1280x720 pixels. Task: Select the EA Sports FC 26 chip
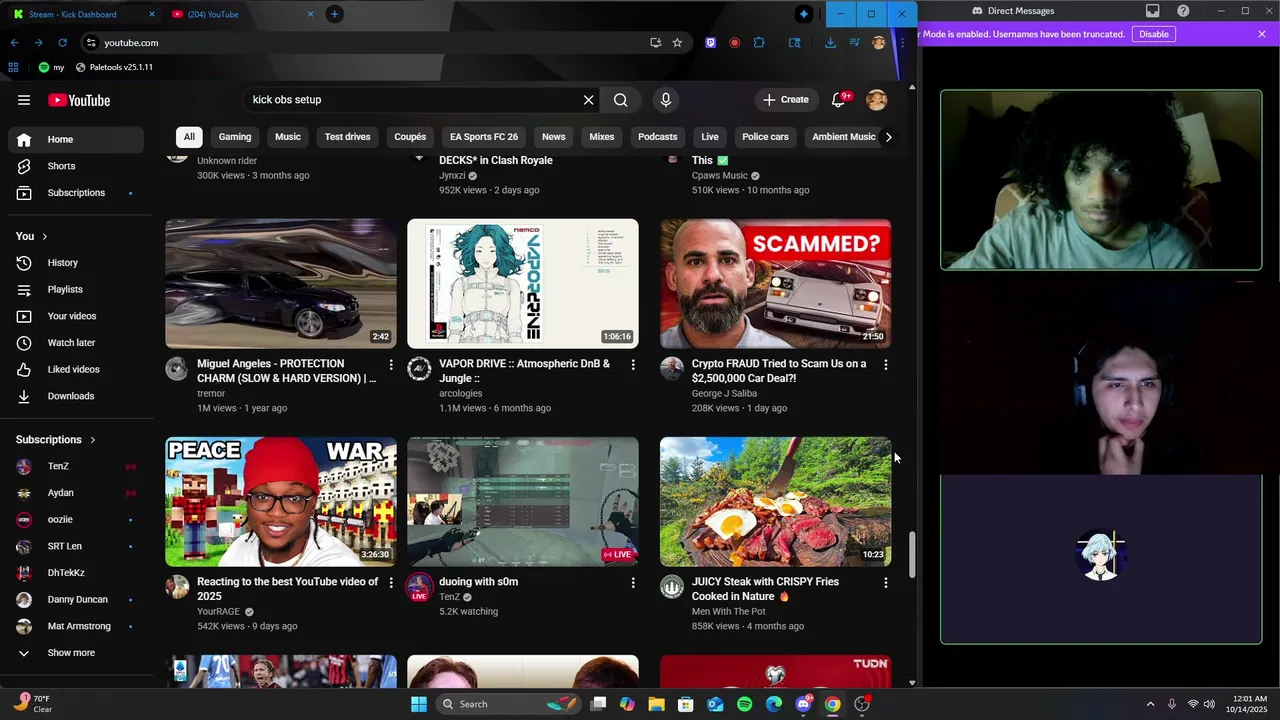[x=484, y=137]
